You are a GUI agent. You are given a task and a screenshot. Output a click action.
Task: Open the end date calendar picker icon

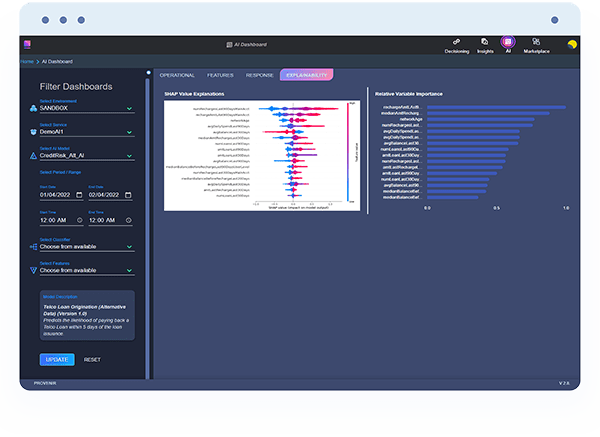pyautogui.click(x=128, y=195)
